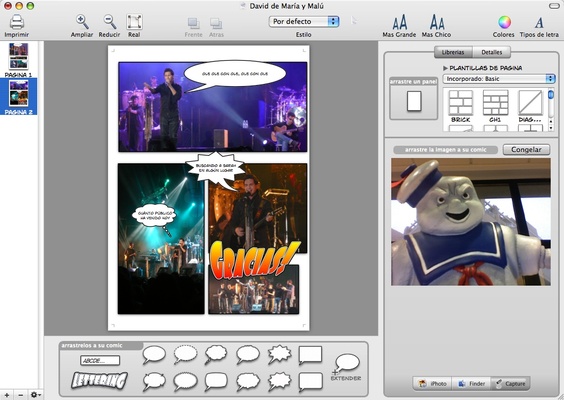Switch image source to Finder
Image resolution: width=564 pixels, height=400 pixels.
pyautogui.click(x=471, y=383)
